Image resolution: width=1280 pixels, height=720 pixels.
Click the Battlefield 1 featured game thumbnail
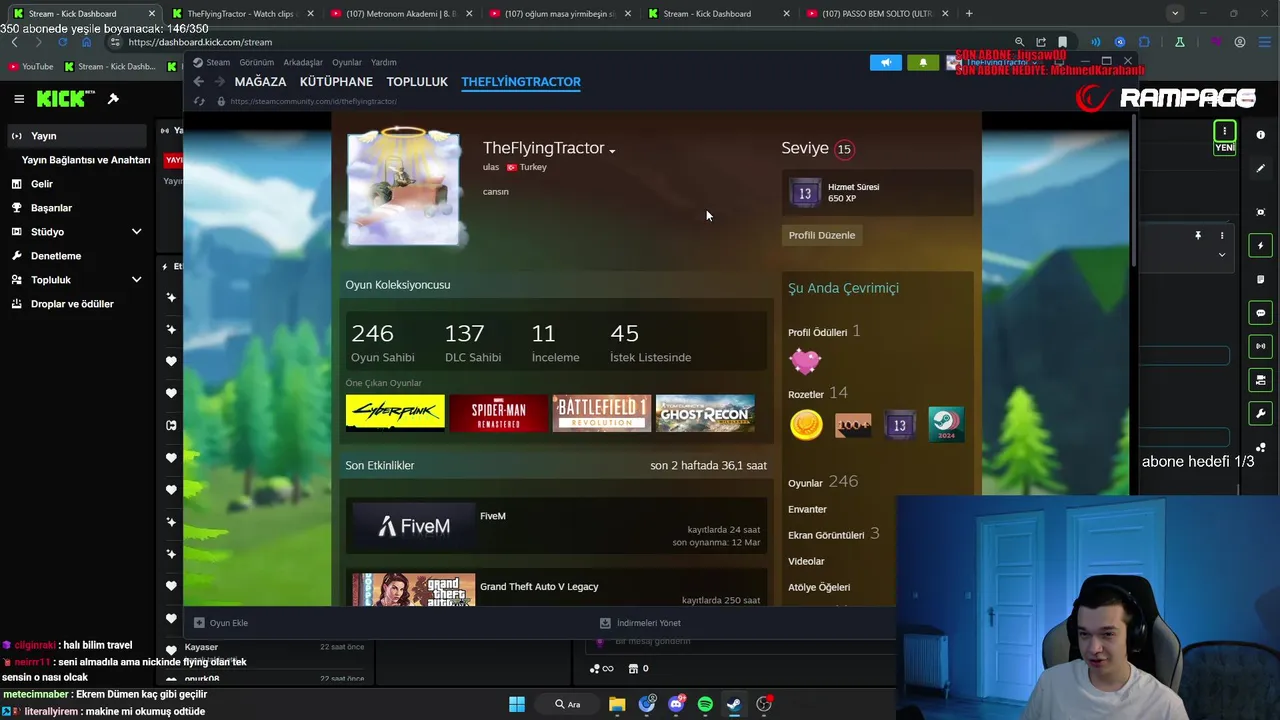point(602,413)
